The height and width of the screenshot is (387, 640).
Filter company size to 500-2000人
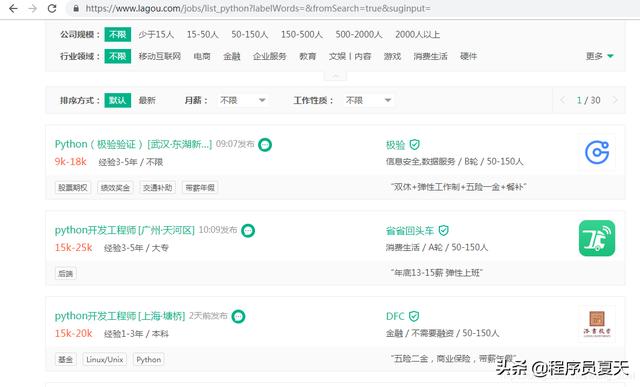359,35
